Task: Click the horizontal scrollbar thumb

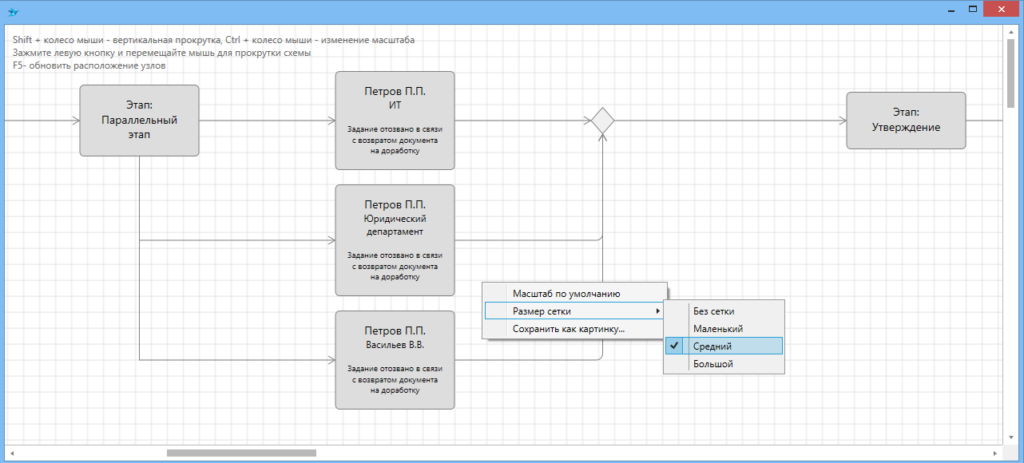Action: pyautogui.click(x=241, y=453)
